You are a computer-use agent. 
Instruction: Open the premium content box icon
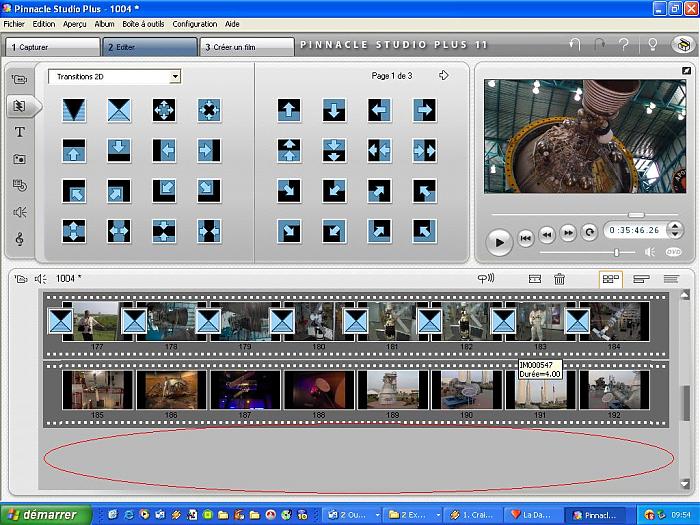click(x=683, y=45)
